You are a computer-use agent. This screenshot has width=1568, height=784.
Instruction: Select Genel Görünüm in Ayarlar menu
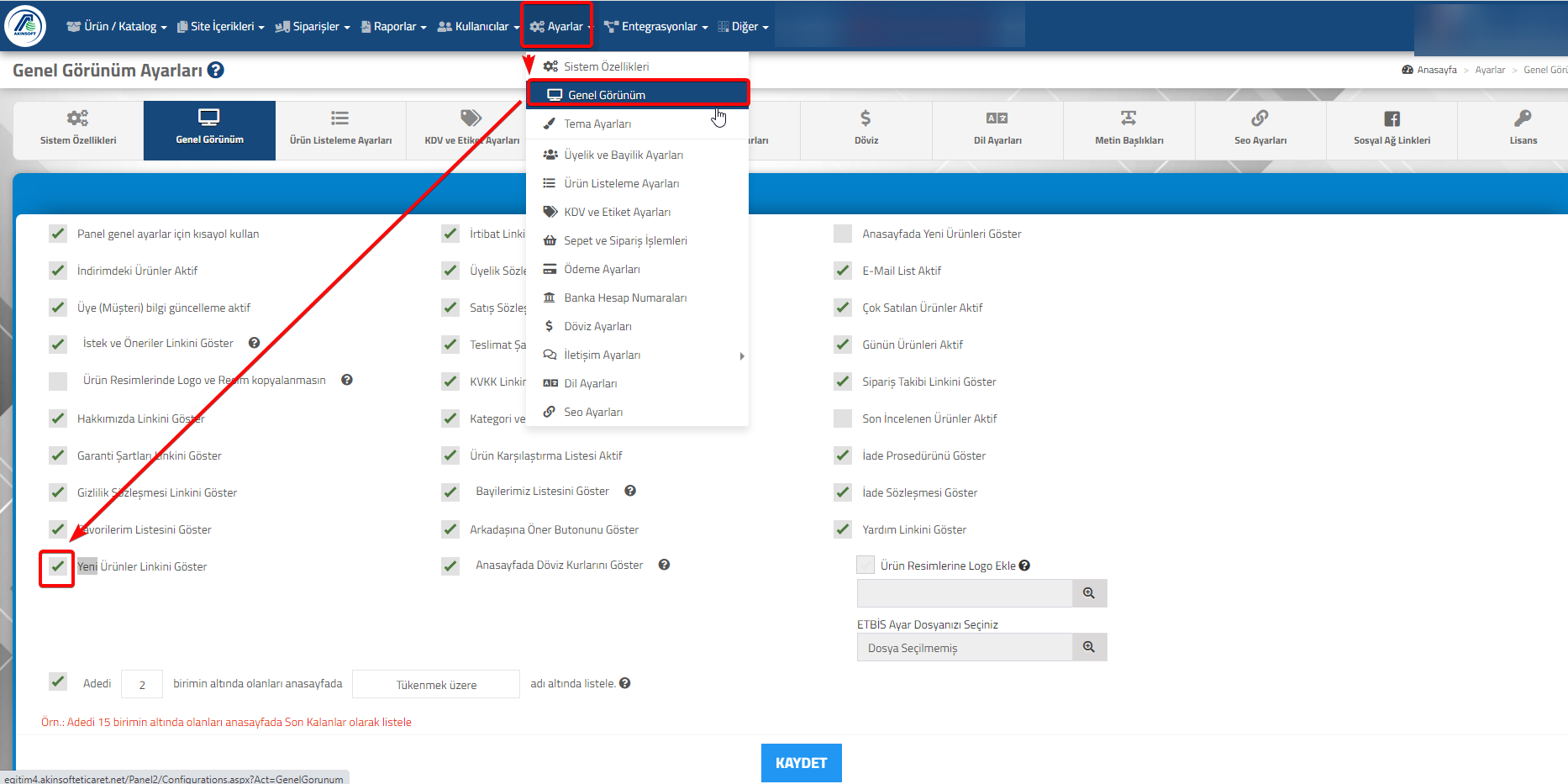coord(638,95)
